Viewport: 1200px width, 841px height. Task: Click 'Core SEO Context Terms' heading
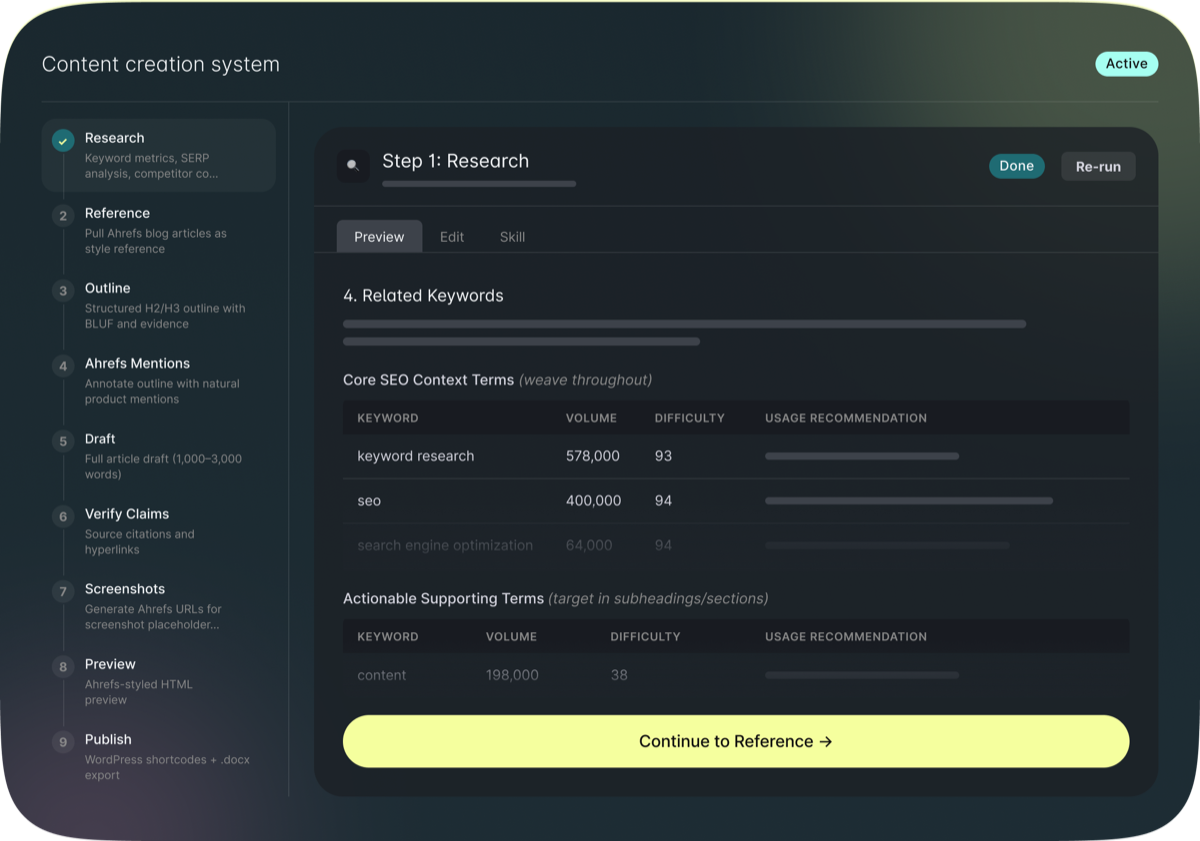[428, 380]
